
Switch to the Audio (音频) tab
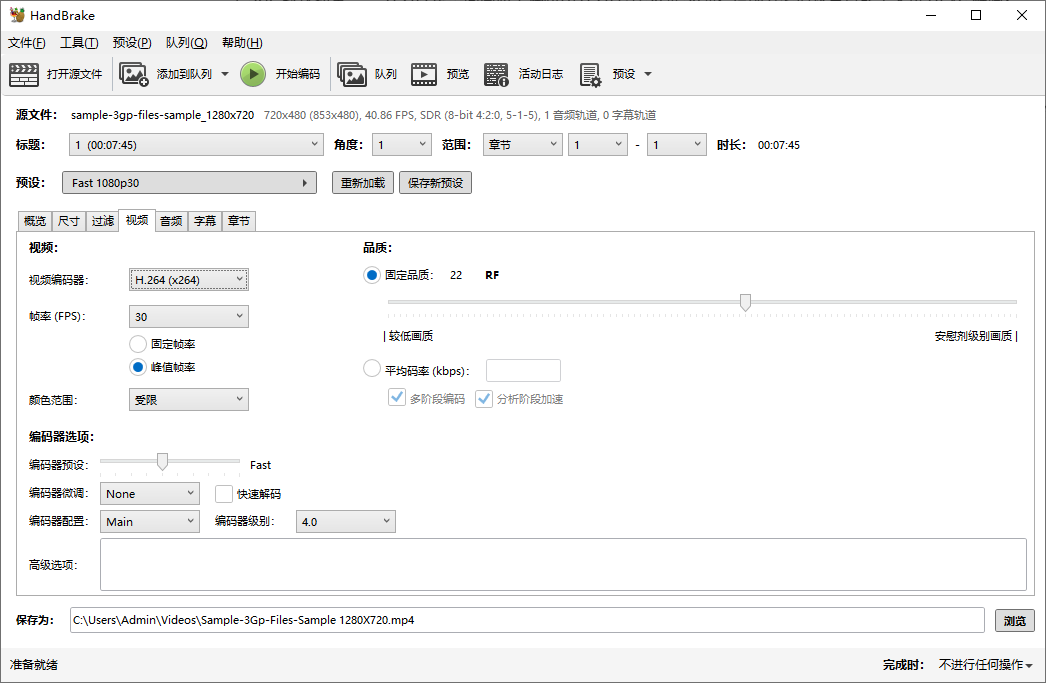tap(171, 221)
